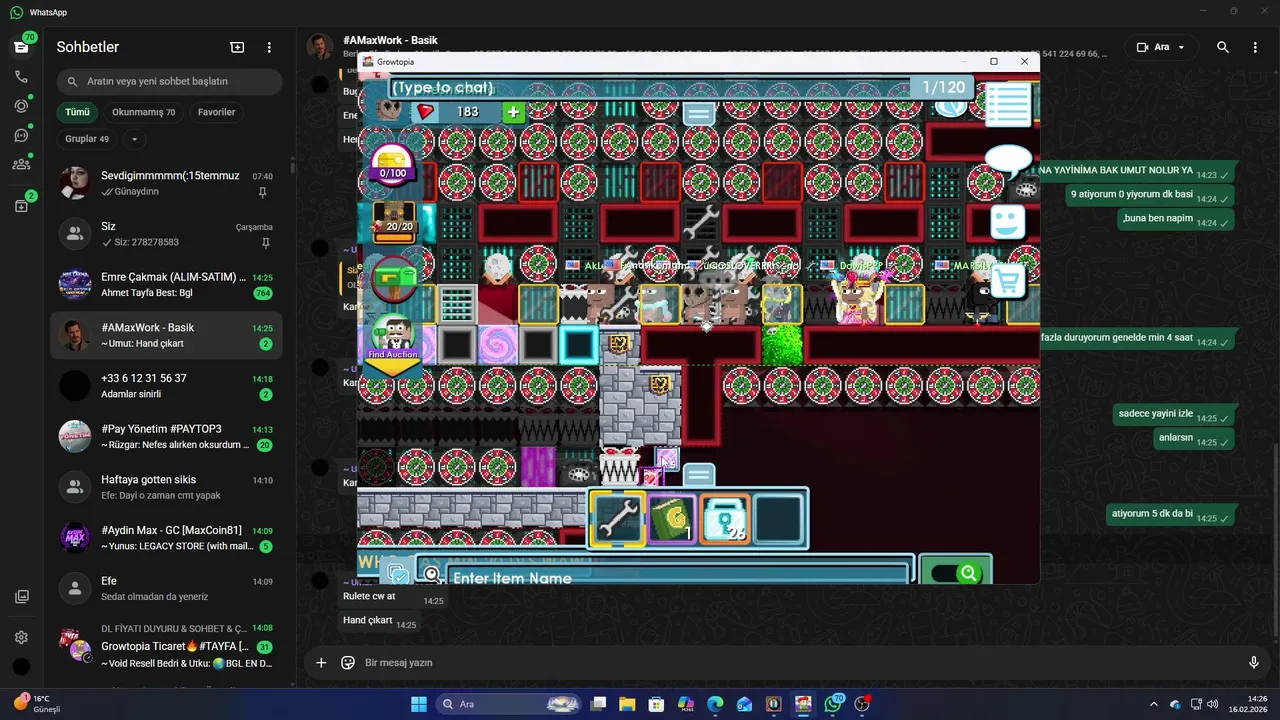Open the chat speech bubble in Growtopia
This screenshot has height=720, width=1280.
click(1008, 160)
